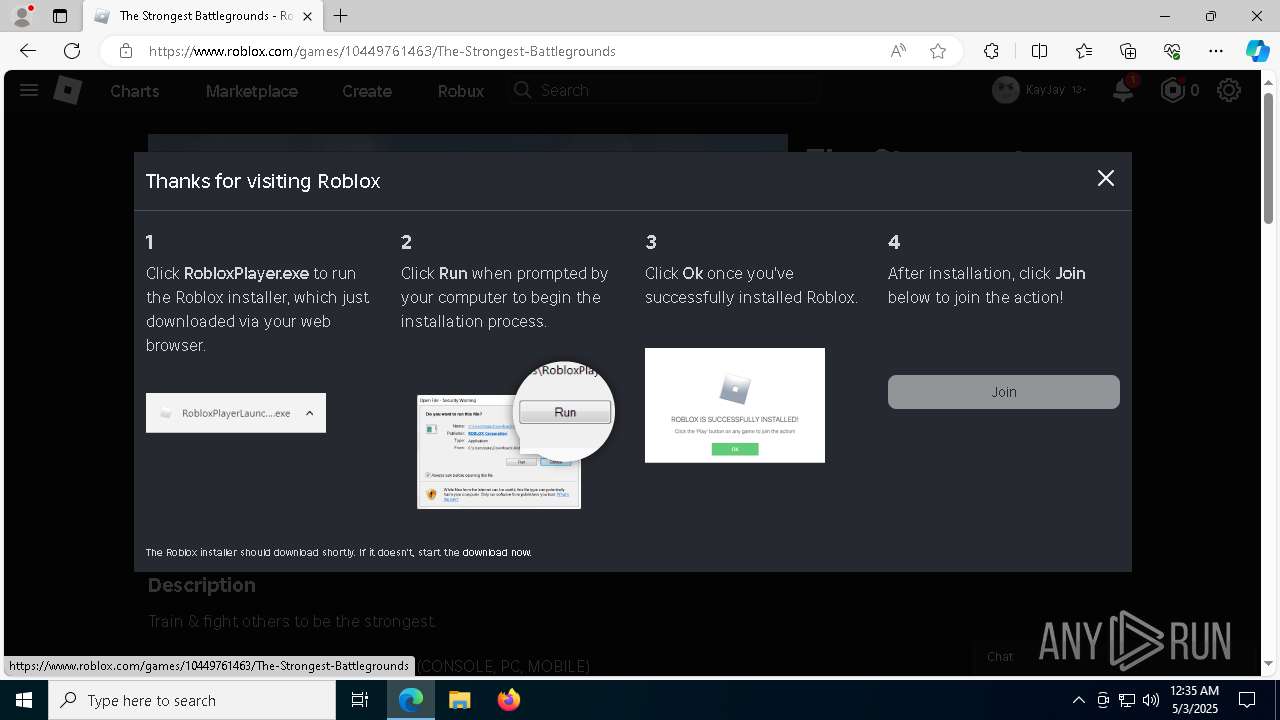This screenshot has height=720, width=1280.
Task: Open Microsoft Edge from taskbar
Action: click(x=411, y=700)
